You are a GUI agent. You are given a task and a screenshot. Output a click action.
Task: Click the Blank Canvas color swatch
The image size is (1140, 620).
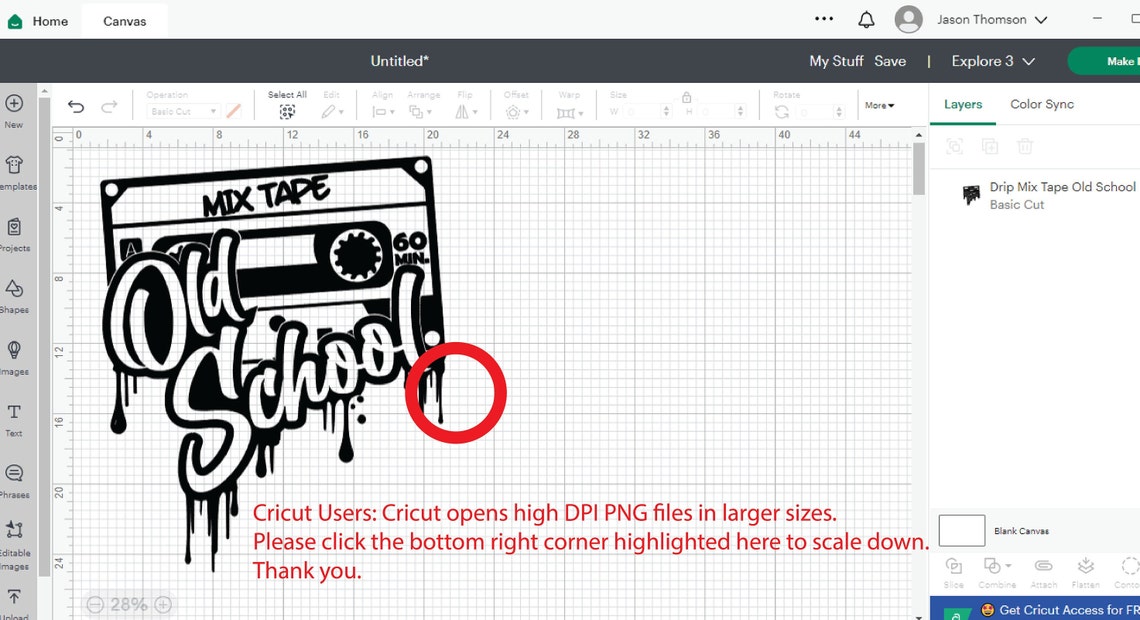point(961,531)
